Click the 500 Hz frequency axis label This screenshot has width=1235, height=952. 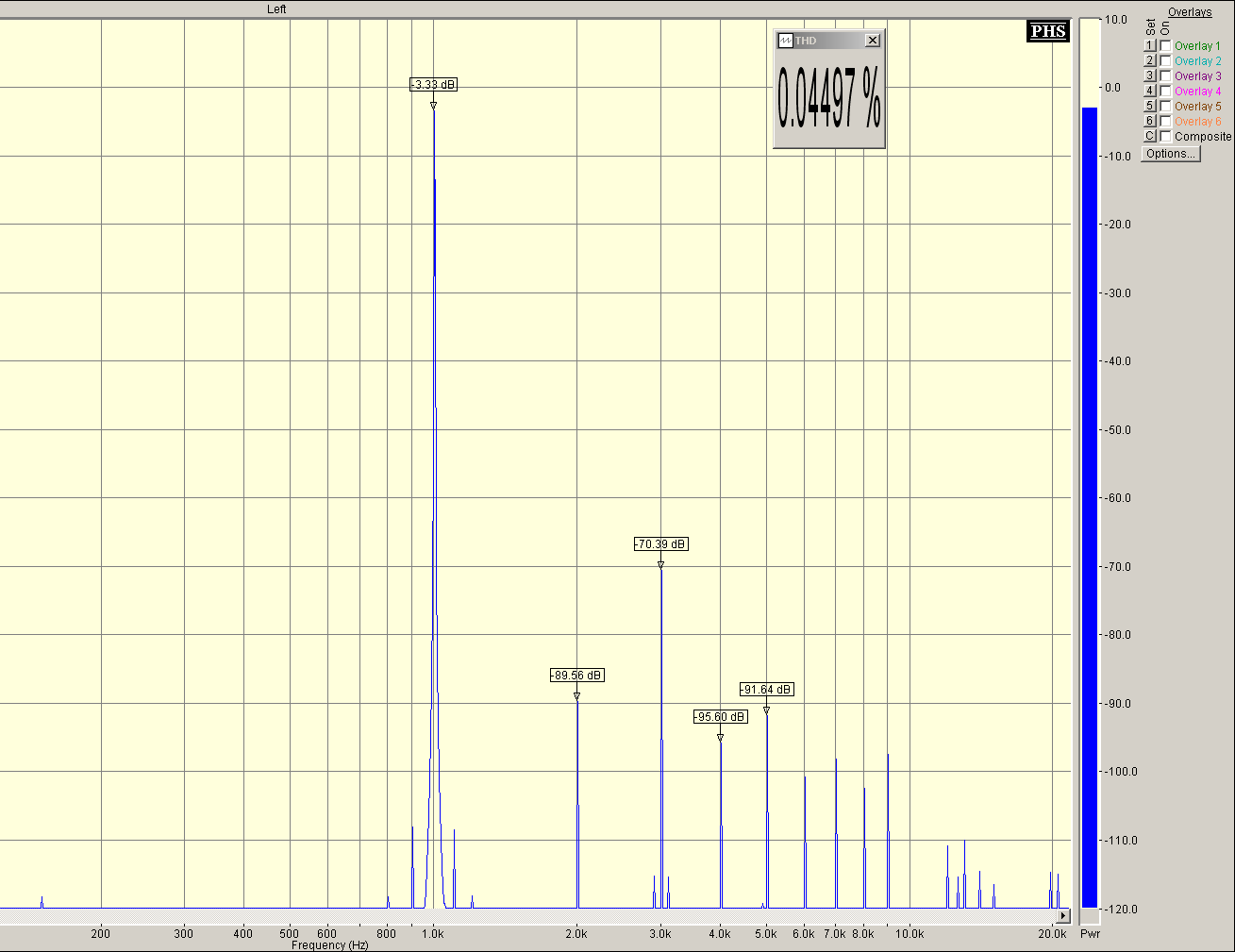(290, 934)
